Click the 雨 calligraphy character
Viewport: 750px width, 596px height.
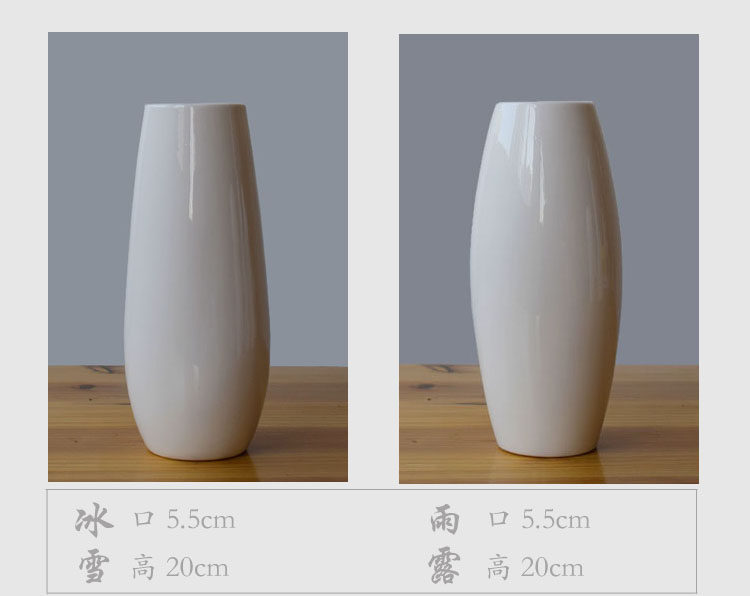click(445, 519)
